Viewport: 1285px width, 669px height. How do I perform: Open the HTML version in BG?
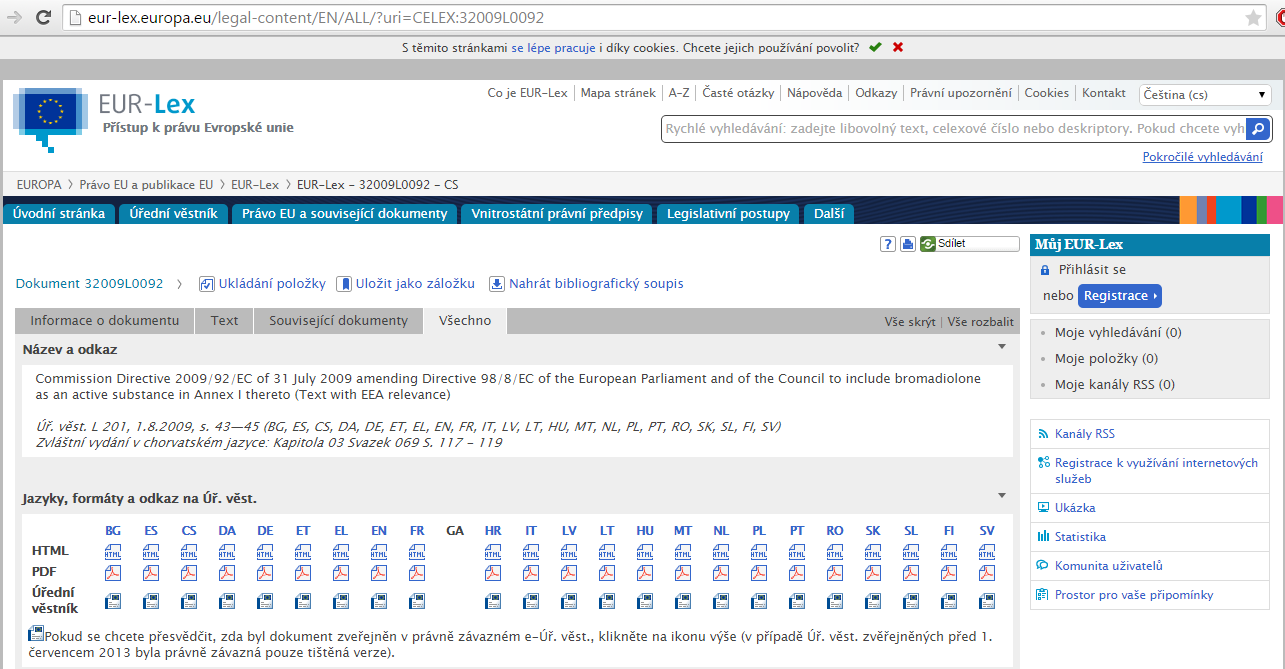(113, 551)
